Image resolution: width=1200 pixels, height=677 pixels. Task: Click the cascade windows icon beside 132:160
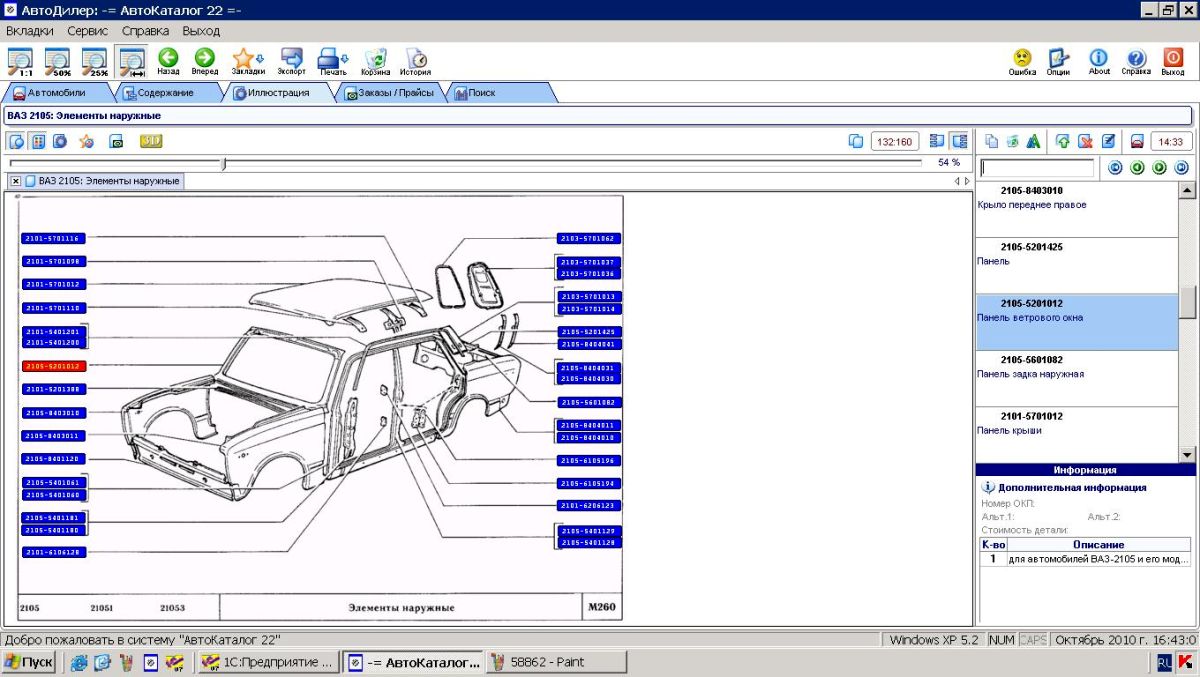856,141
